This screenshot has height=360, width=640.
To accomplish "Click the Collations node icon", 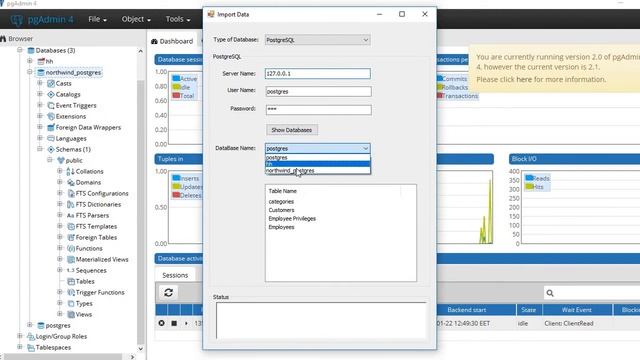I will point(71,171).
